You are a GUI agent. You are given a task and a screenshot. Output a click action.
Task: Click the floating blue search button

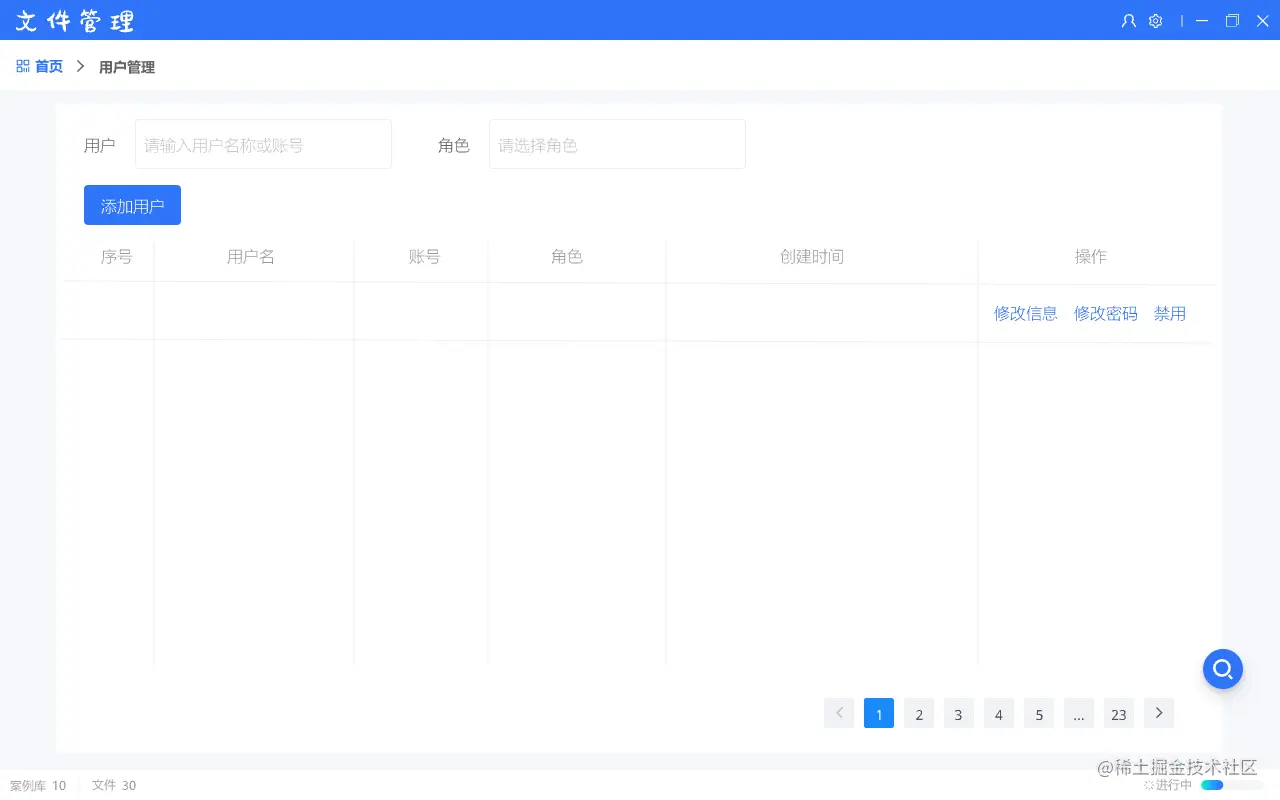1223,669
